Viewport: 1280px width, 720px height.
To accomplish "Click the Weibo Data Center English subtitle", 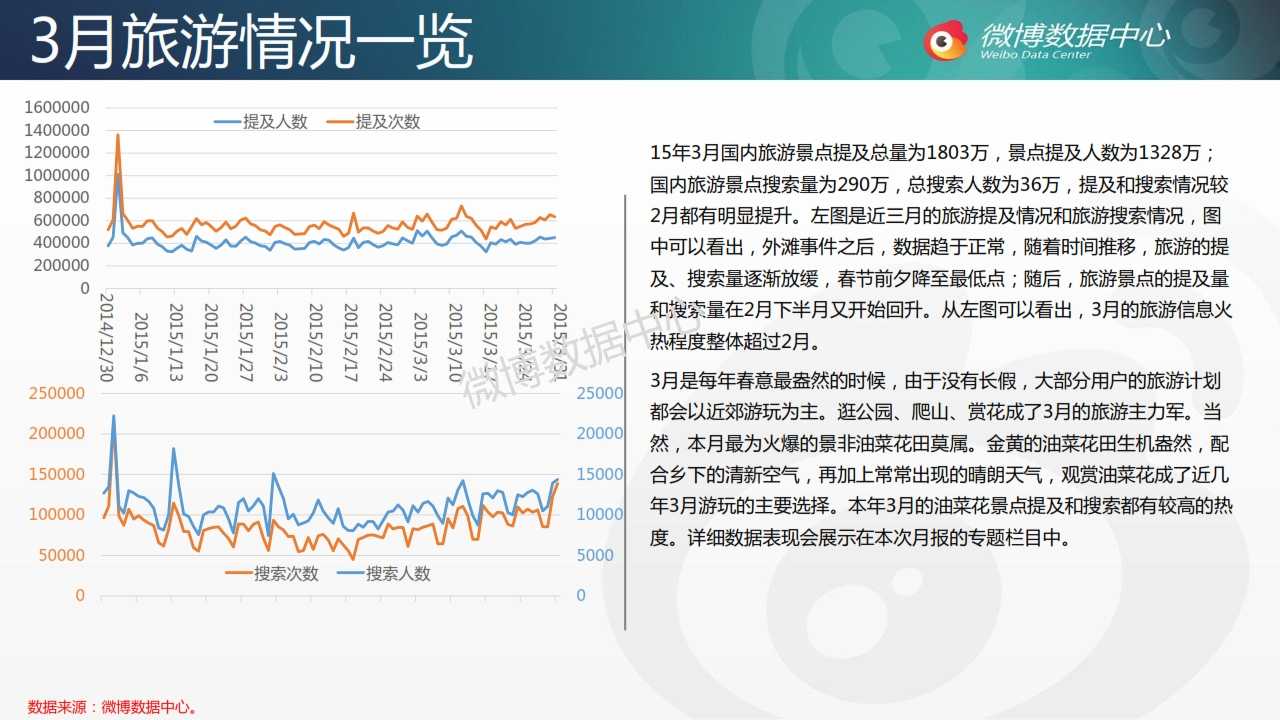I will click(x=1036, y=55).
